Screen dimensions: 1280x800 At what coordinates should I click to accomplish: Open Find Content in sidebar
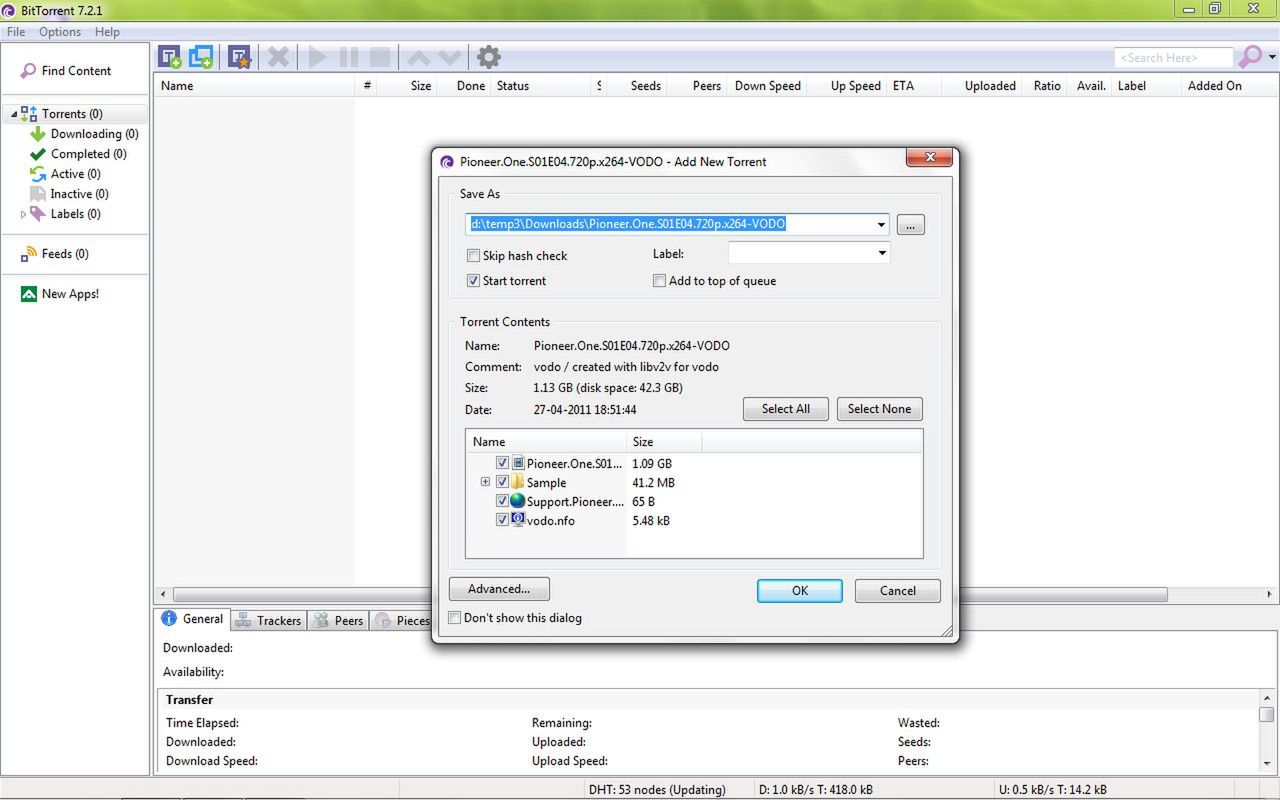(x=76, y=71)
